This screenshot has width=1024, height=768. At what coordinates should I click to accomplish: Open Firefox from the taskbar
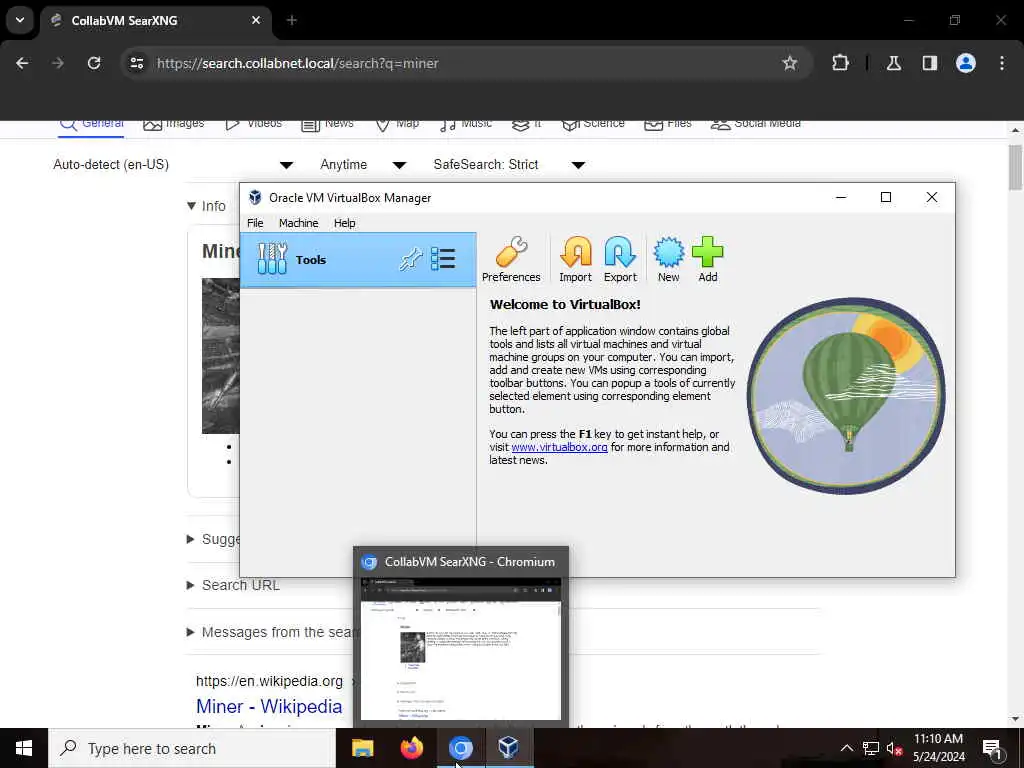[x=411, y=748]
